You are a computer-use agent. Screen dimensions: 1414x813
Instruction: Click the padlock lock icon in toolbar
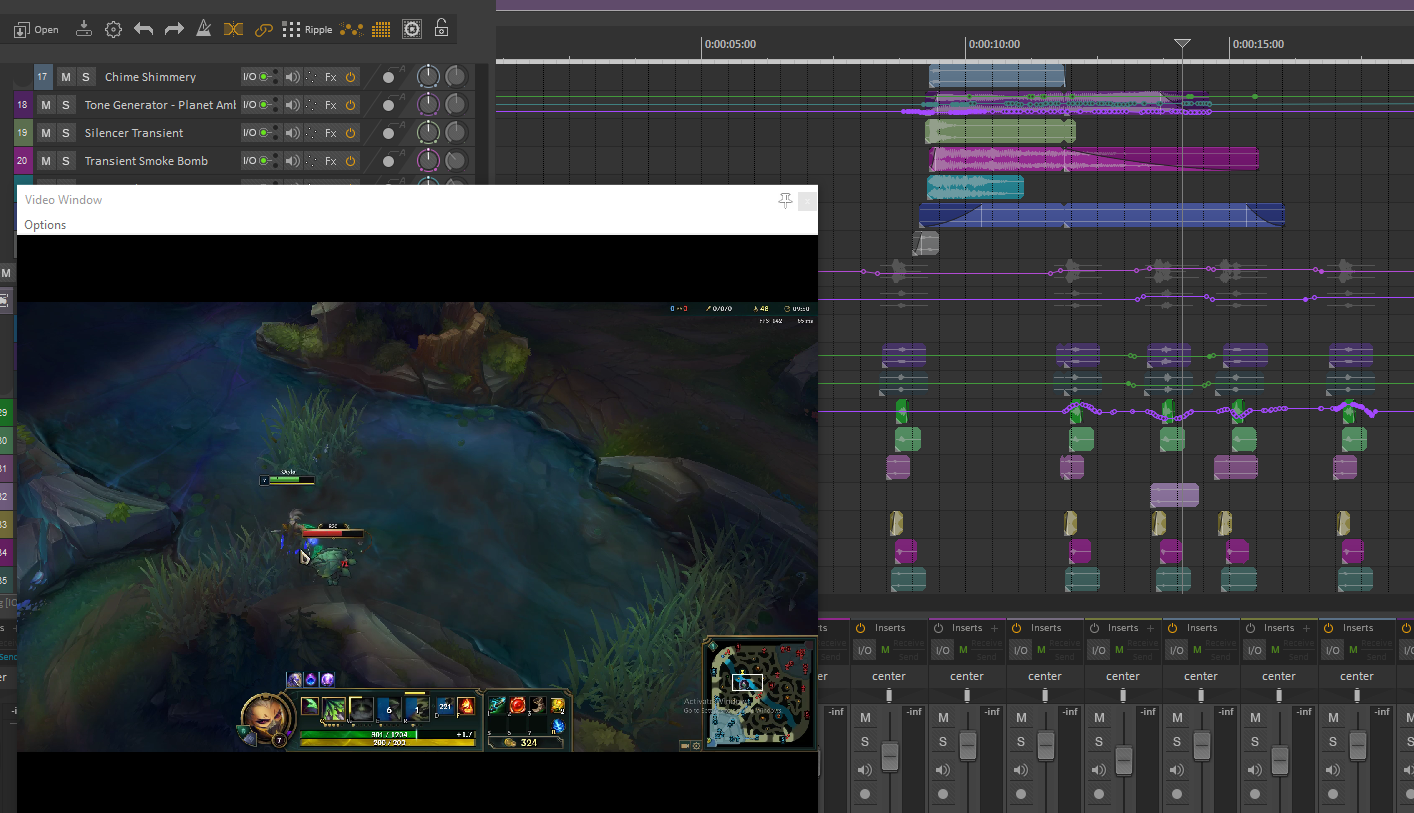pos(441,29)
